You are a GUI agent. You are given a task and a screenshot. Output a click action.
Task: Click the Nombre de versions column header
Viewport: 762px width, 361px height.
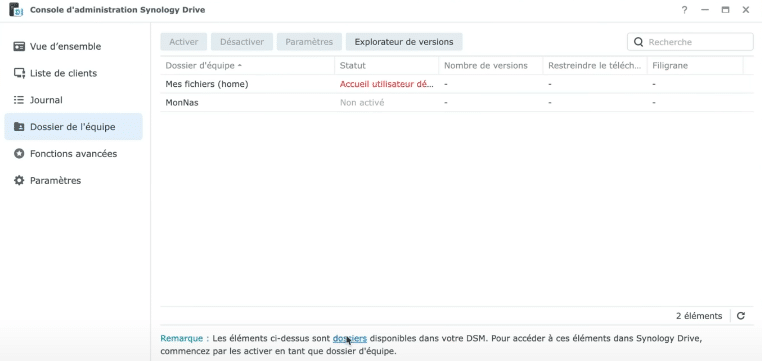(490, 66)
